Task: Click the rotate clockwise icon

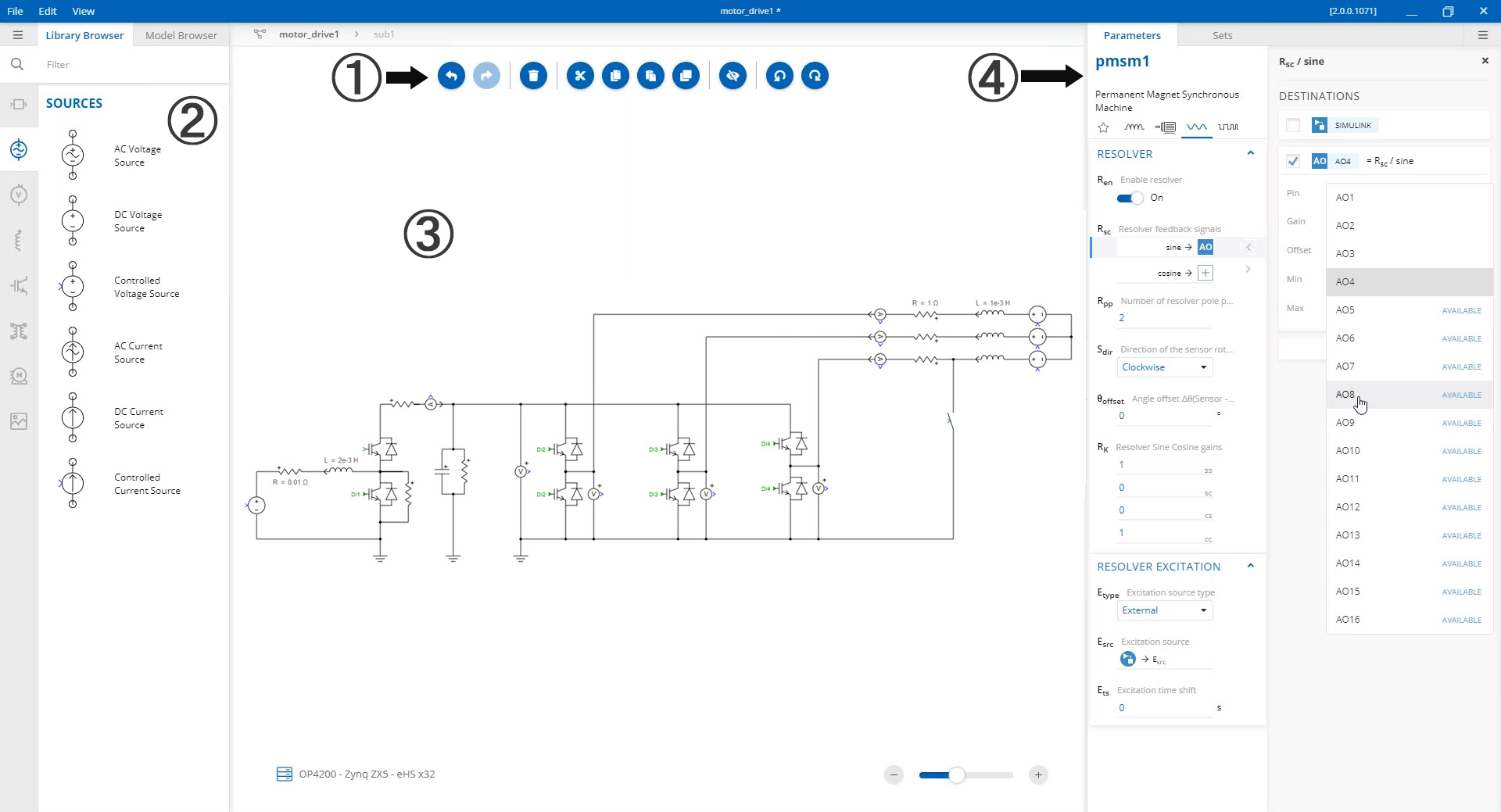Action: click(x=815, y=76)
